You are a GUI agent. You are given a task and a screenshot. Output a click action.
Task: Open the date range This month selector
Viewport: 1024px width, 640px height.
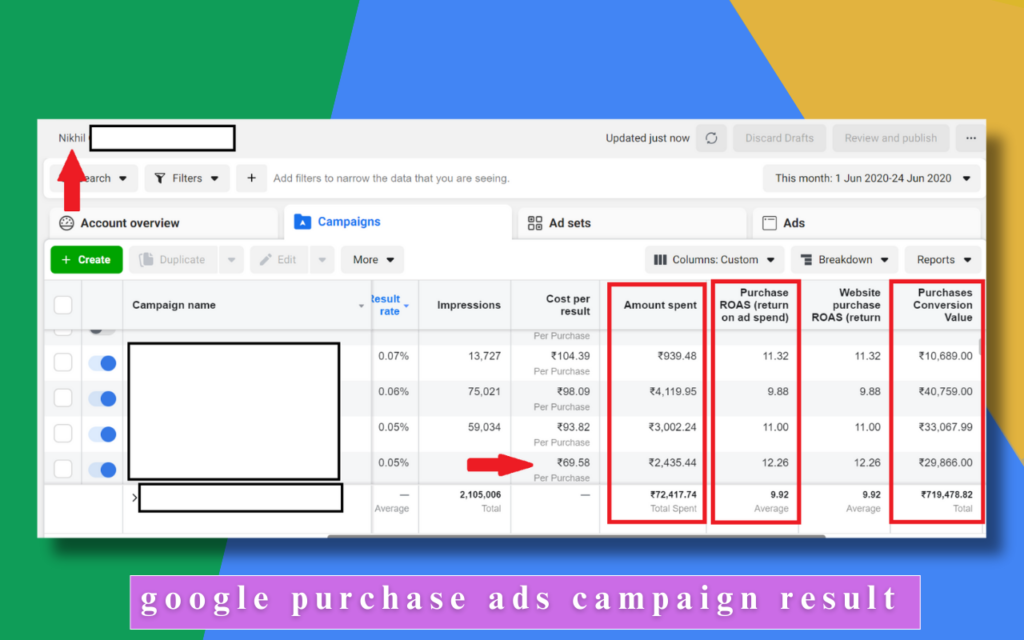(x=872, y=178)
